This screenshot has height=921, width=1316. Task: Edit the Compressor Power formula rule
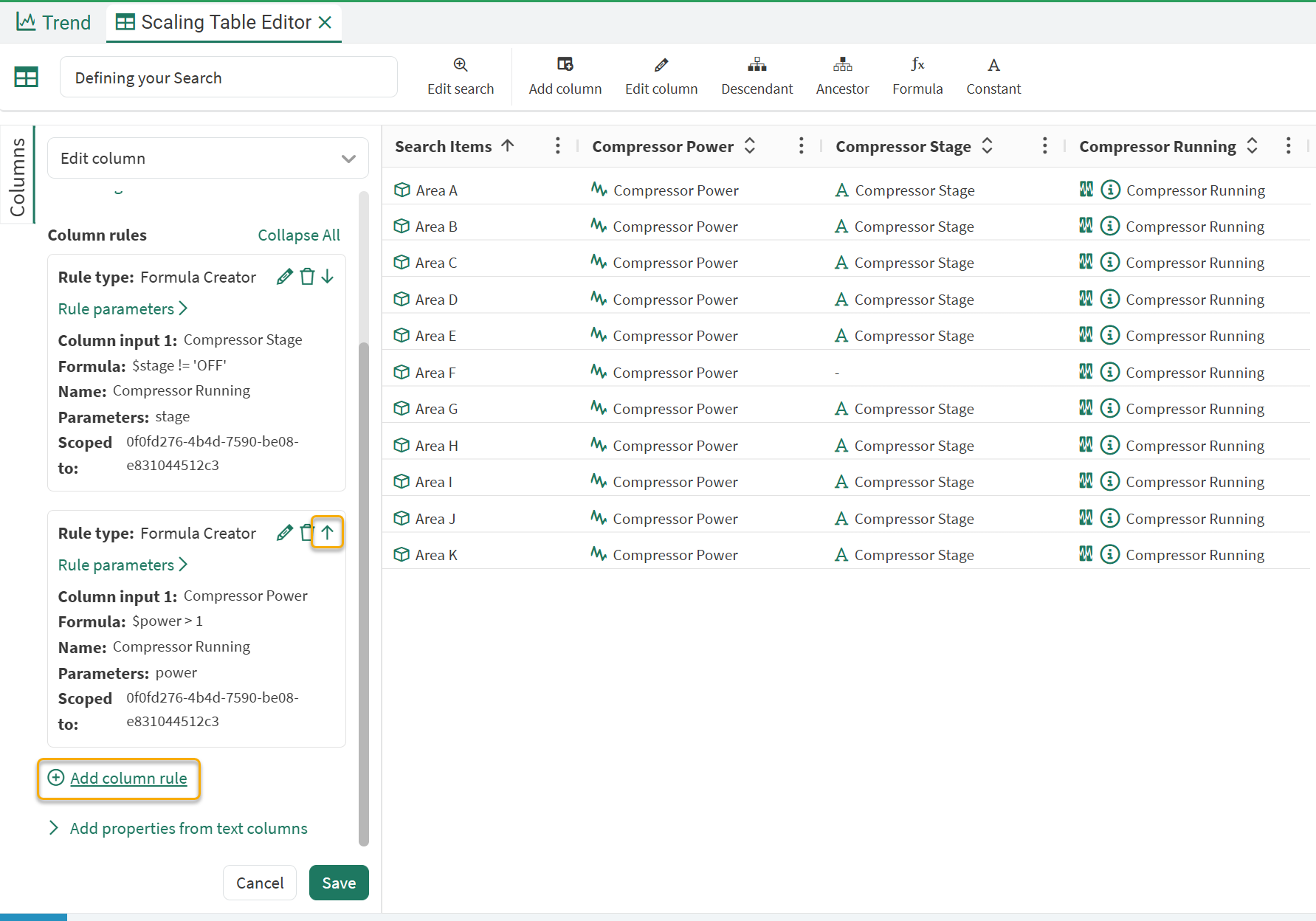click(284, 533)
